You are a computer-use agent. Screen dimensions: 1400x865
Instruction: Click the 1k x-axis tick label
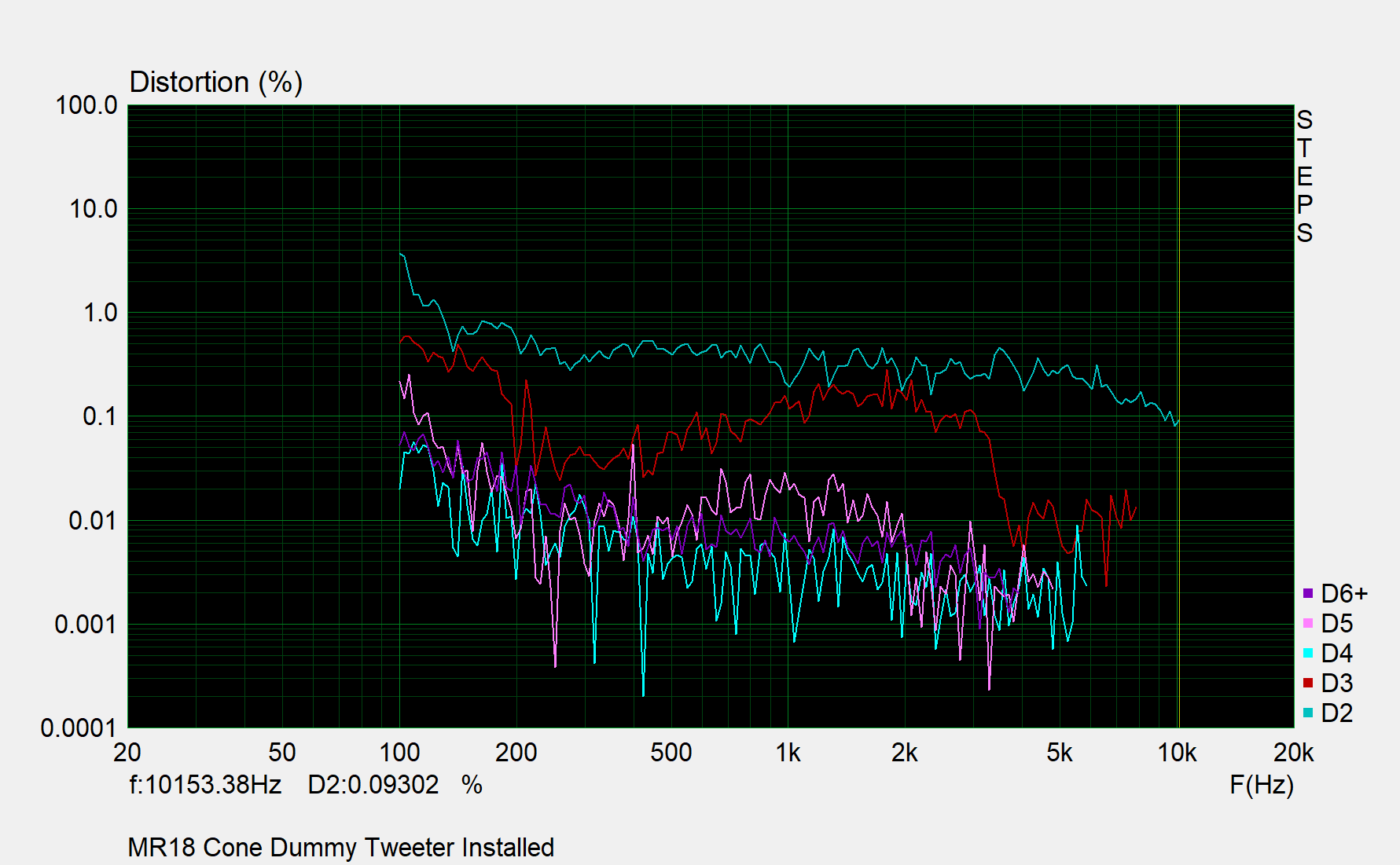coord(788,753)
